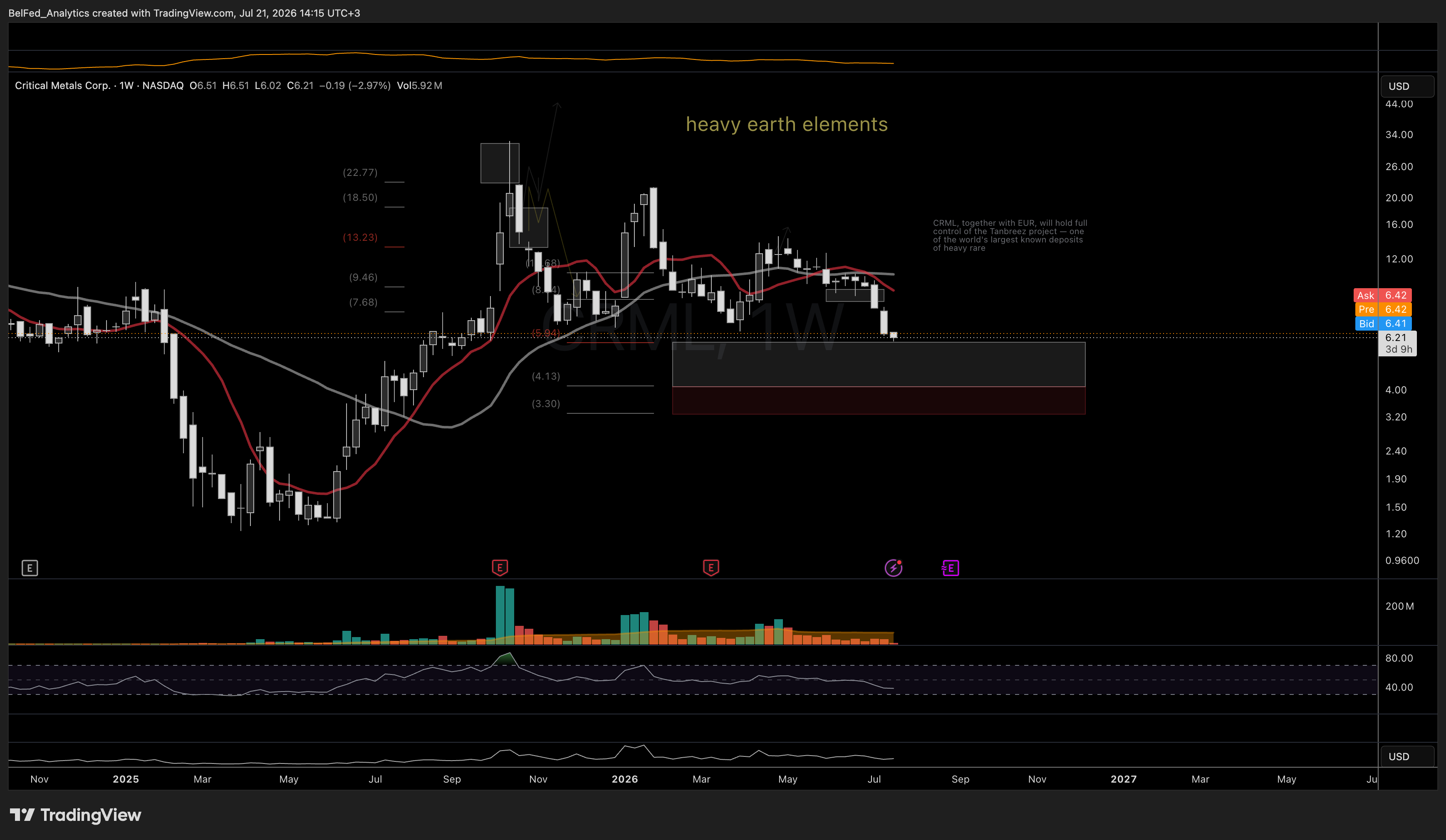The height and width of the screenshot is (840, 1446).
Task: Click the (22.77) level label
Action: coord(360,172)
